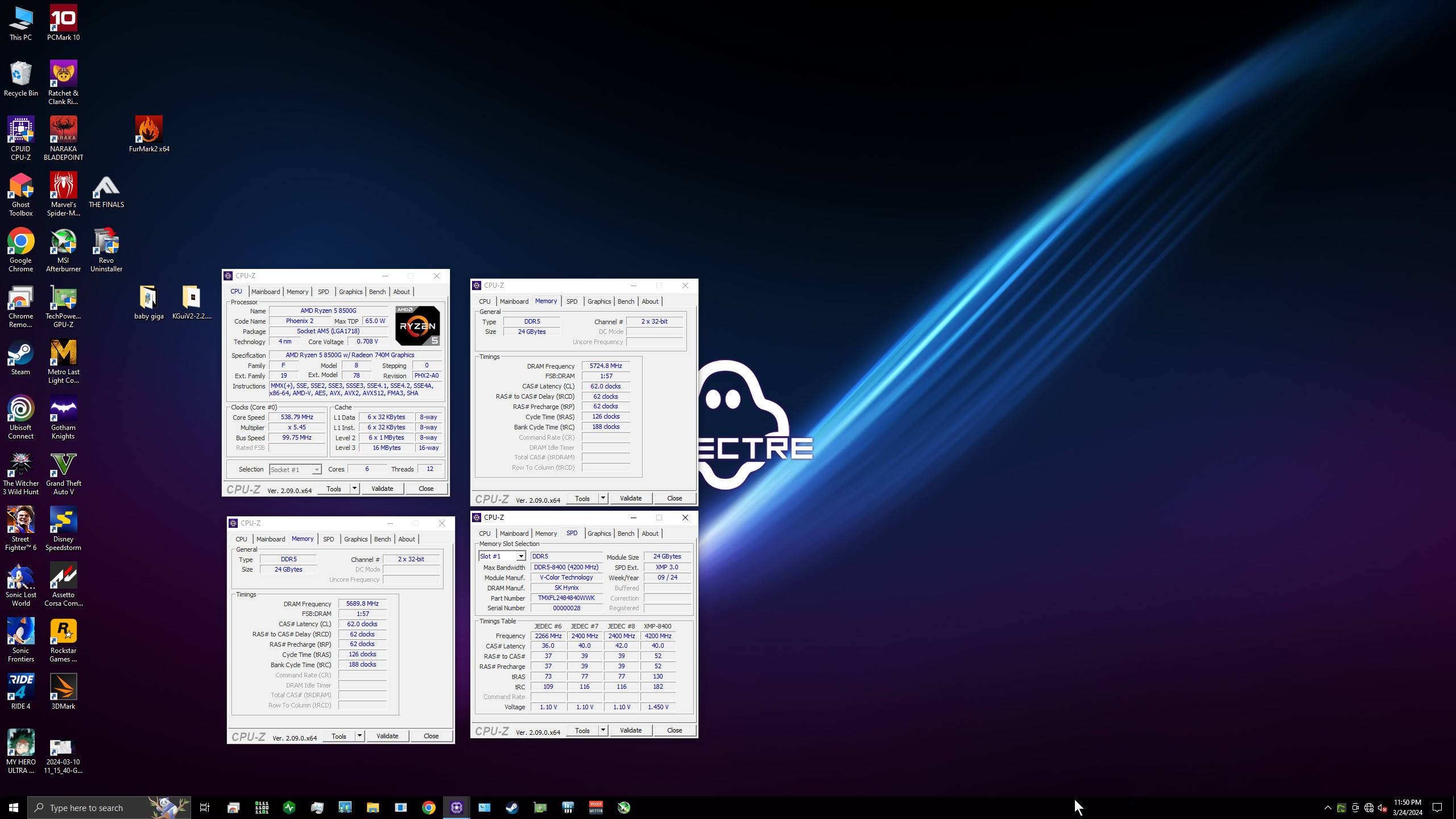Open the Windows Start menu
The width and height of the screenshot is (1456, 819).
click(x=14, y=808)
